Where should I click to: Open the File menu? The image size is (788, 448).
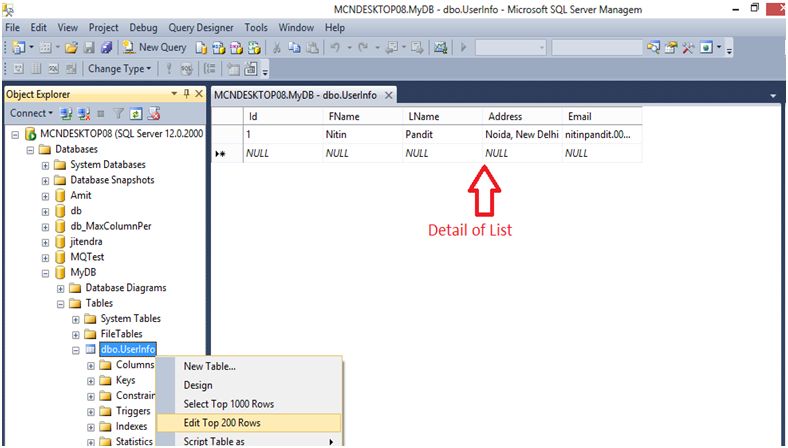point(13,28)
